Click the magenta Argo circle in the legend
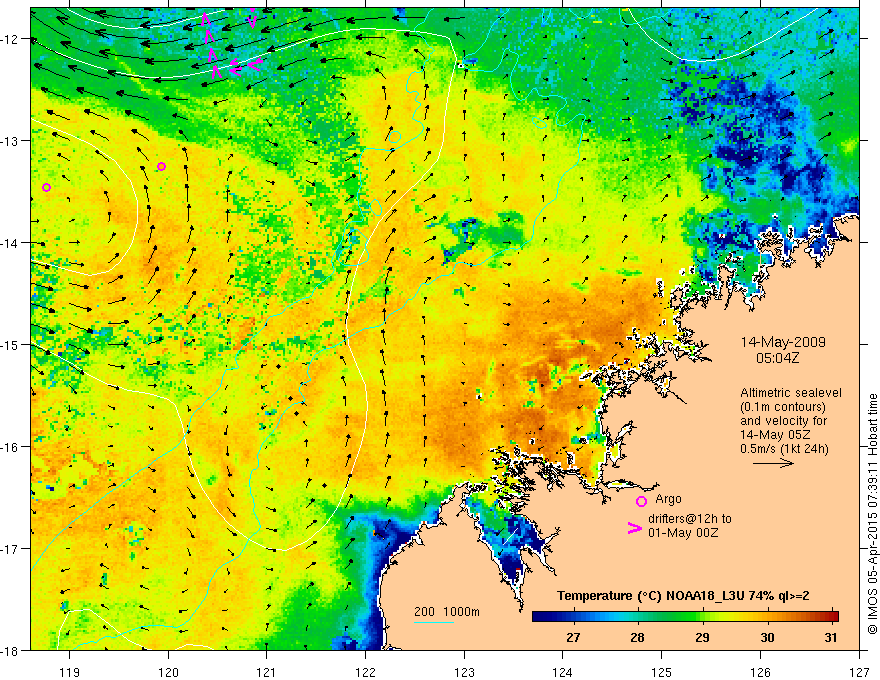The image size is (880, 680). coord(641,501)
